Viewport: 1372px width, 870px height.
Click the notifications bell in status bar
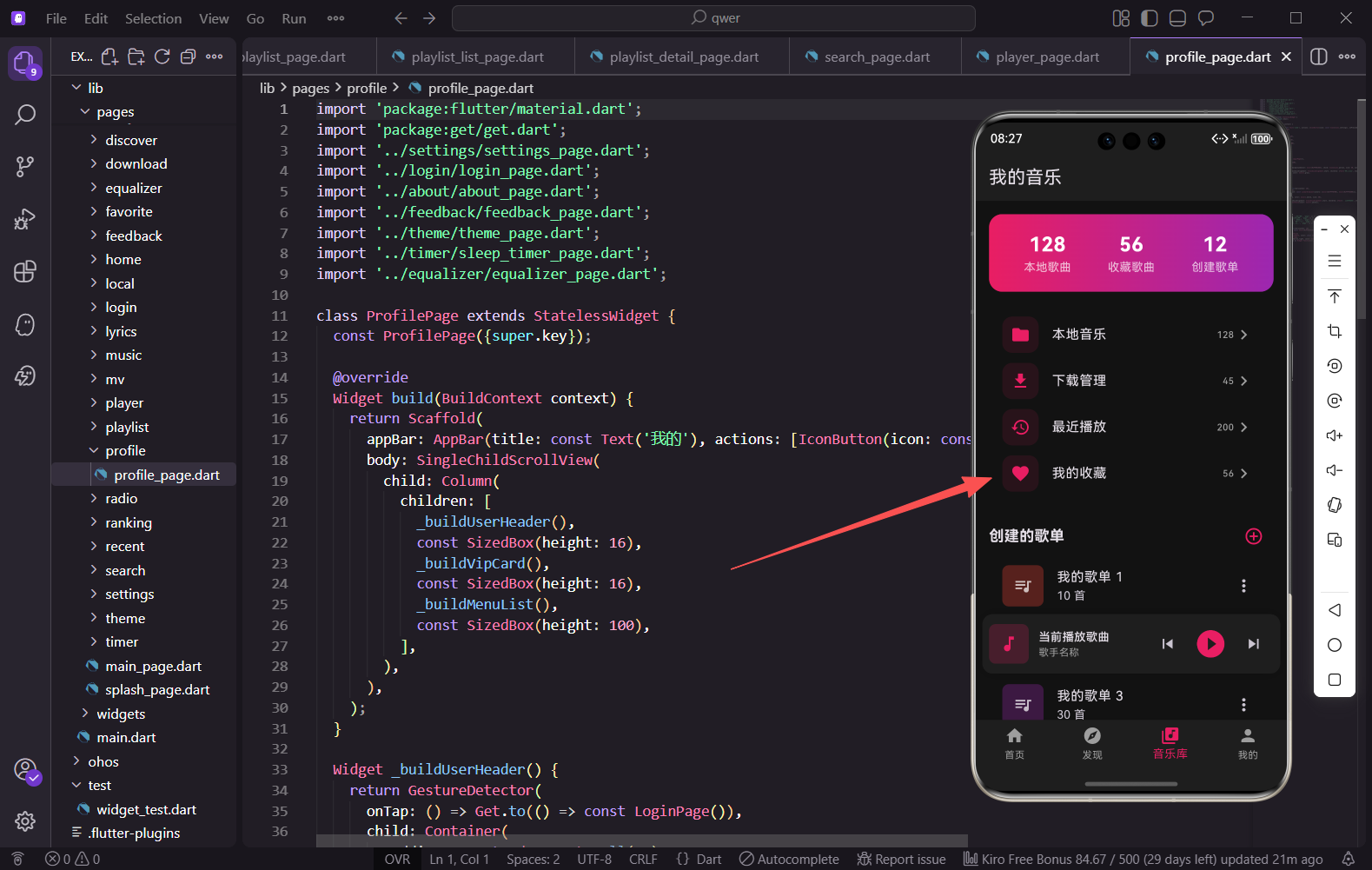(1348, 859)
